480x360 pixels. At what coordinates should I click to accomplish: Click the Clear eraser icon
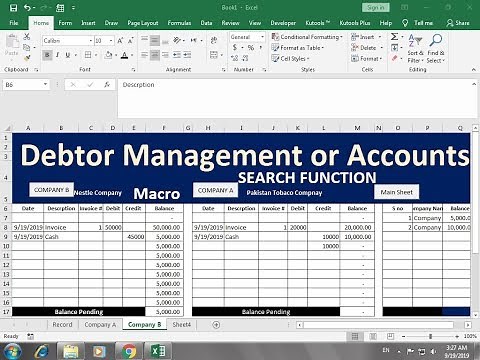click(394, 58)
